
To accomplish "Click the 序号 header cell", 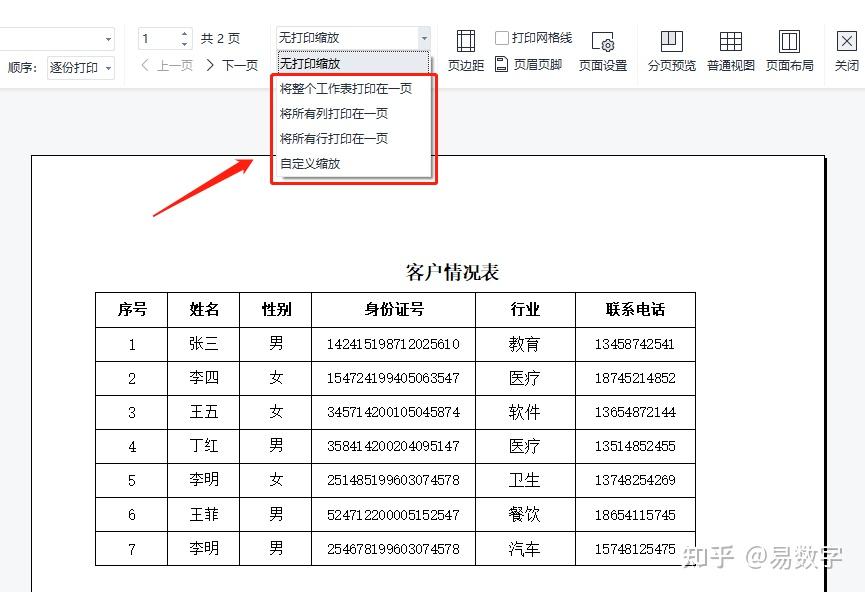I will coord(131,310).
